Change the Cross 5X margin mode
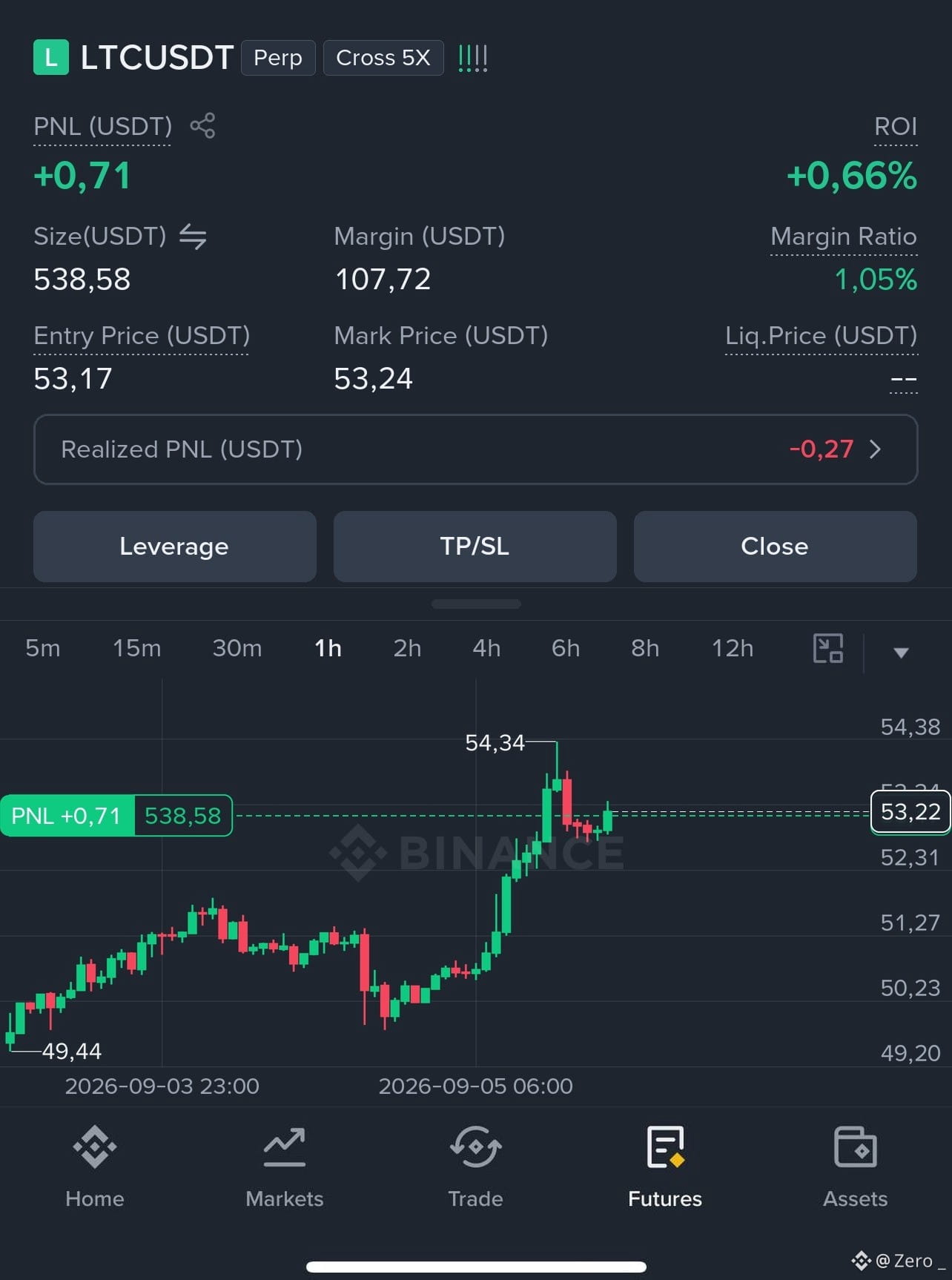The height and width of the screenshot is (1280, 952). (x=383, y=58)
